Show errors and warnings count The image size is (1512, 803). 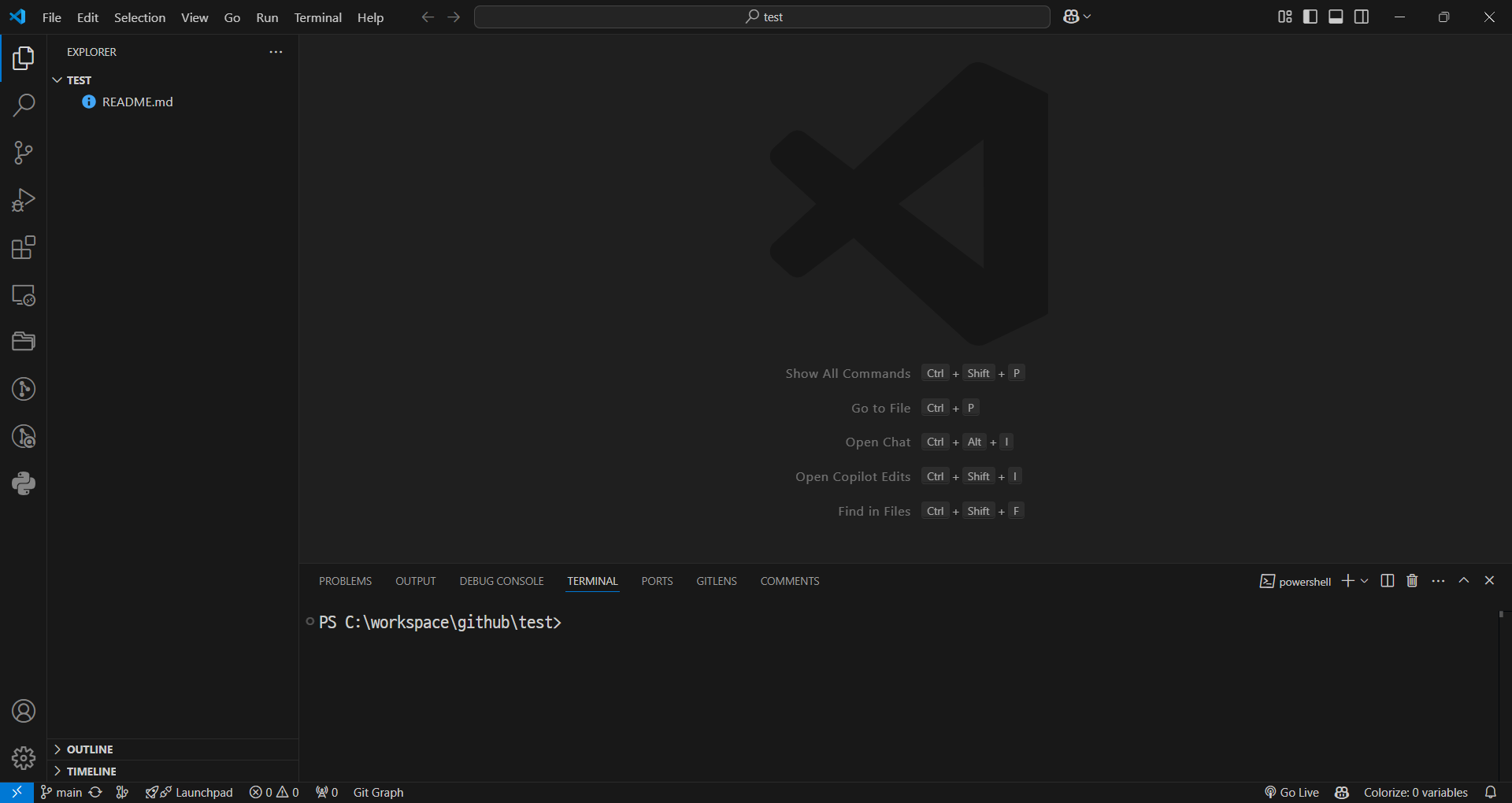pos(274,792)
